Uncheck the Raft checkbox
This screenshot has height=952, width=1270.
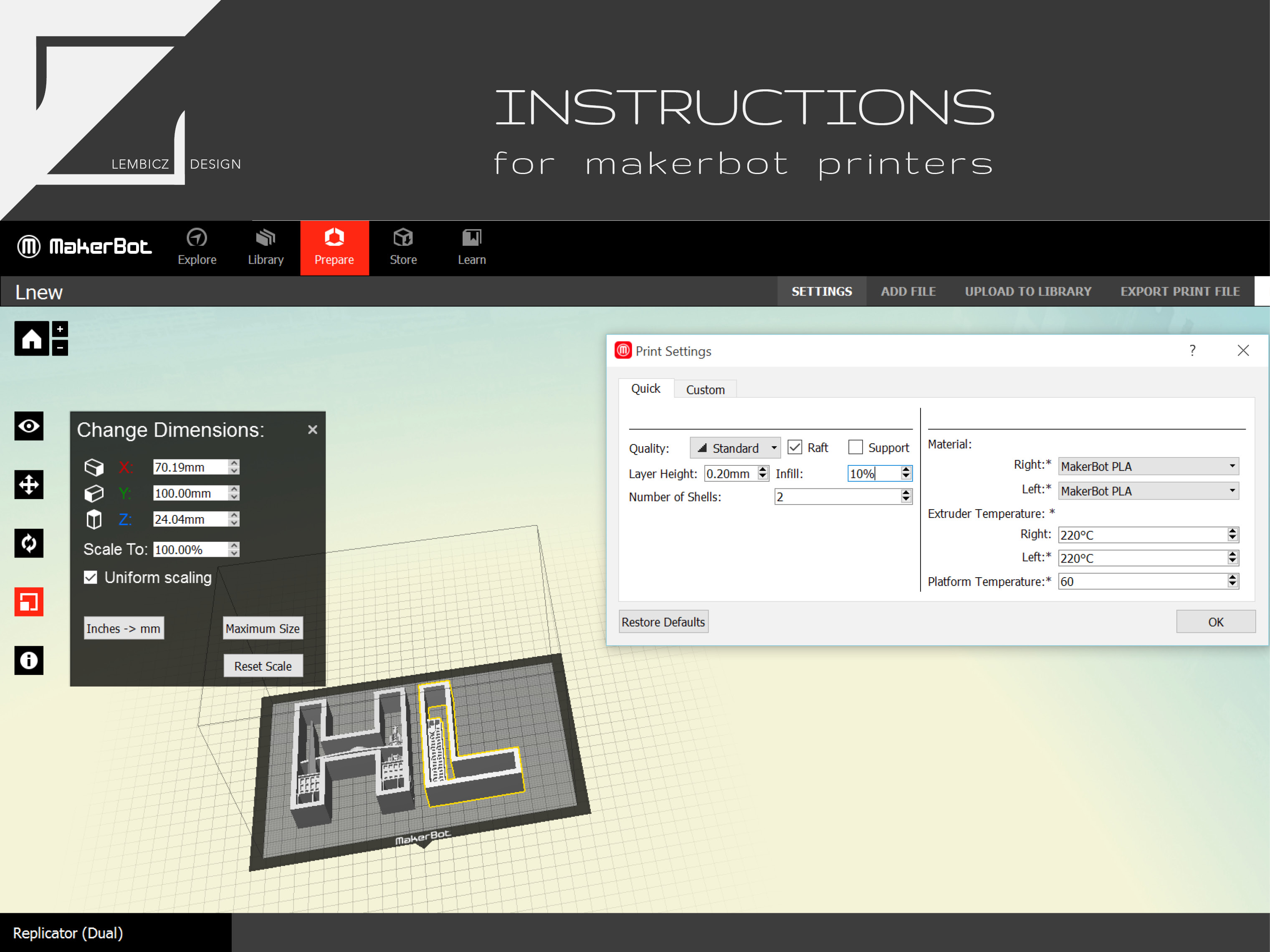click(794, 447)
